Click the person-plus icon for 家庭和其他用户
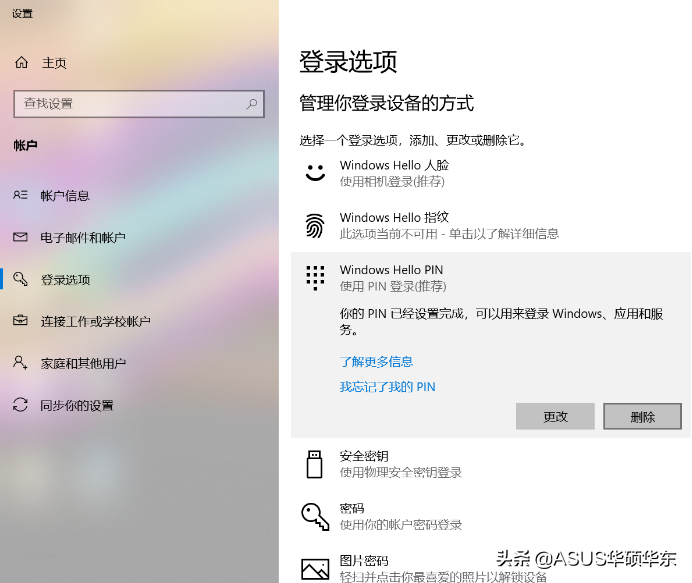 [20, 362]
